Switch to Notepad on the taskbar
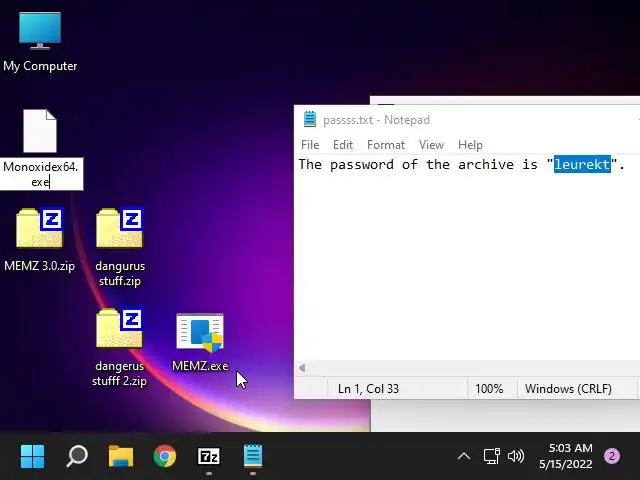The height and width of the screenshot is (480, 640). click(x=253, y=456)
